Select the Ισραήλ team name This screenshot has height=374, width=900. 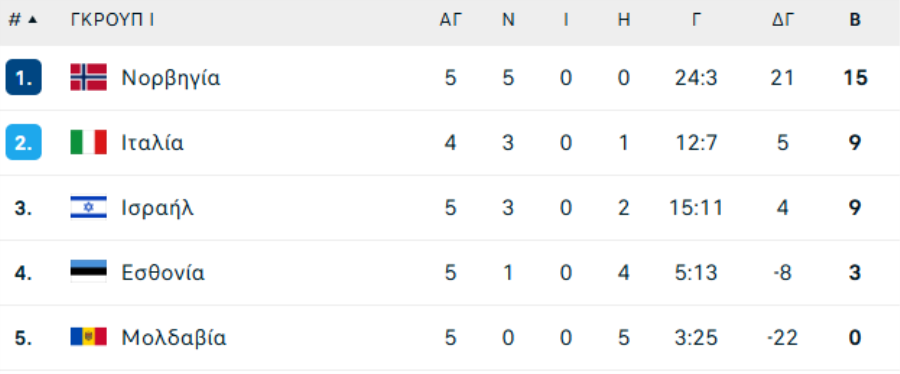pyautogui.click(x=157, y=208)
